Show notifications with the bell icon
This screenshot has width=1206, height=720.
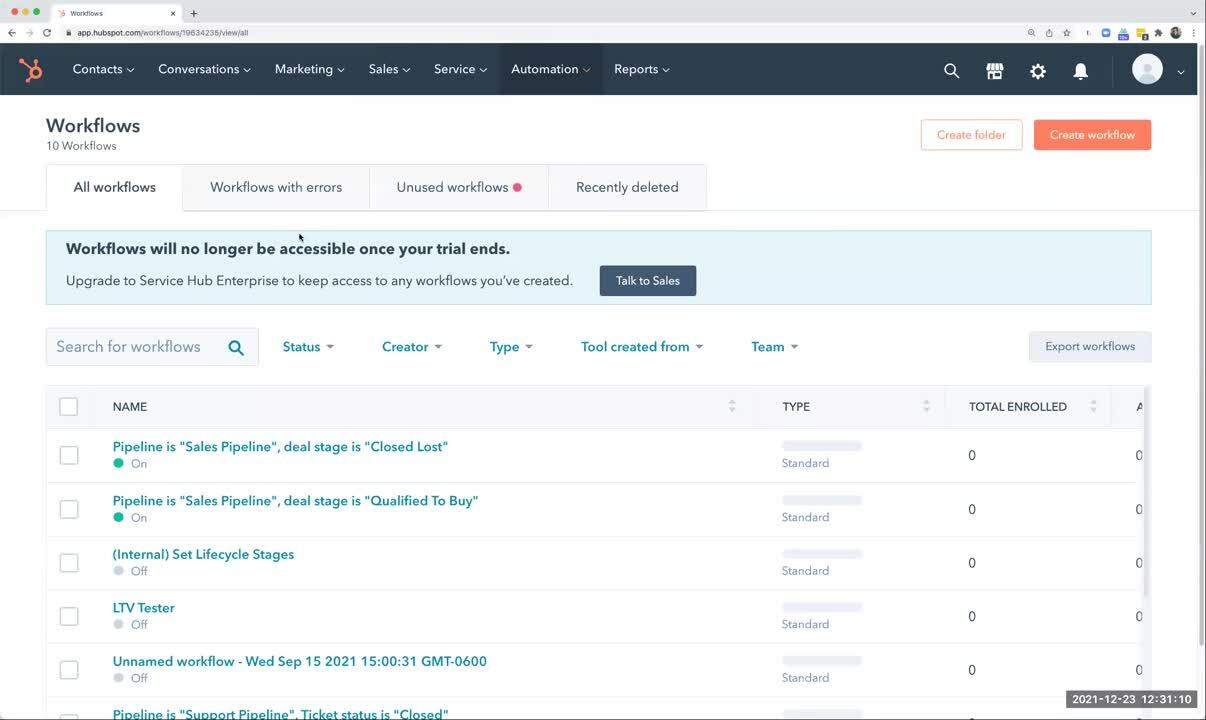click(1081, 71)
